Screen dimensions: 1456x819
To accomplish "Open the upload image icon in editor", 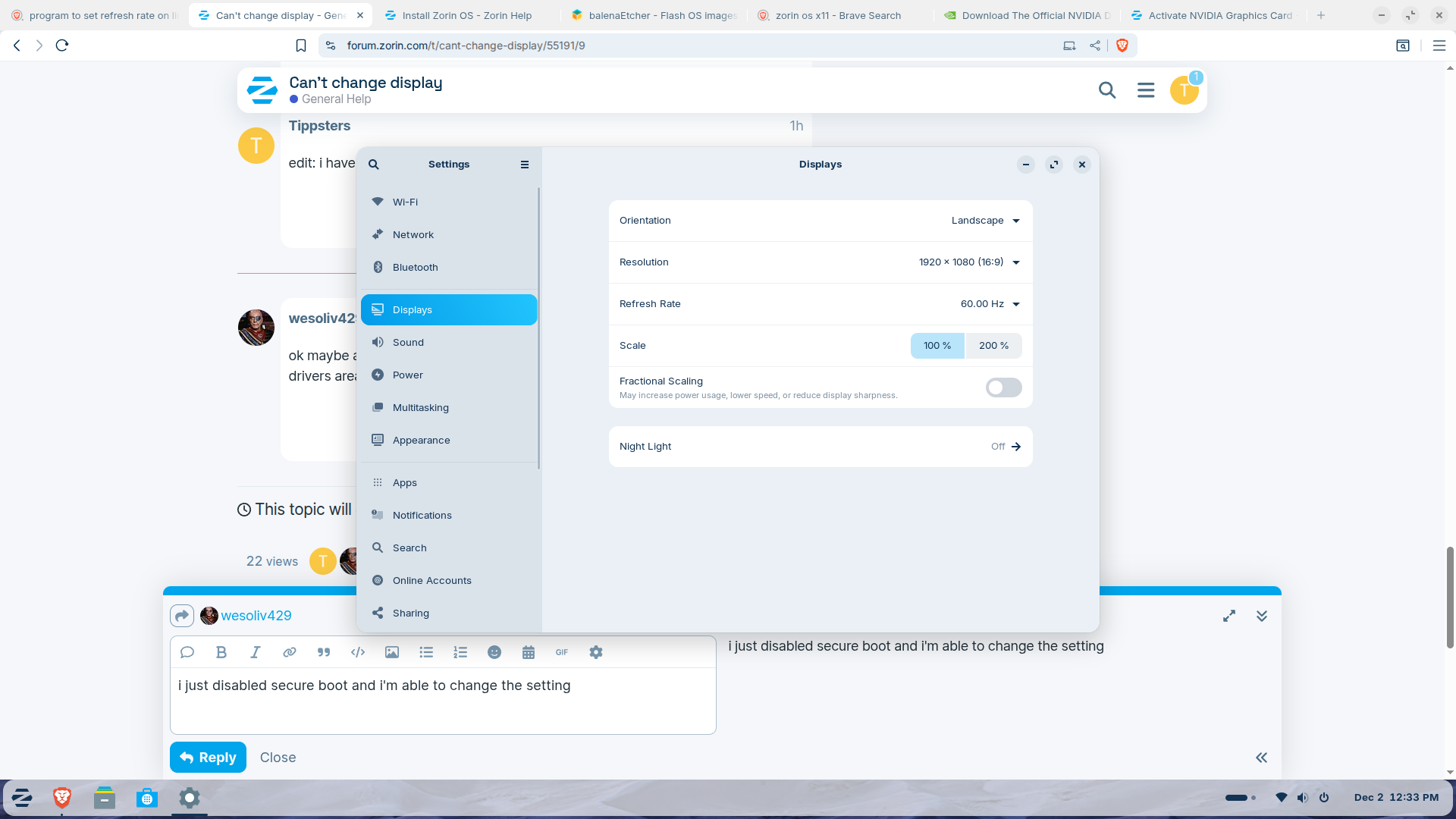I will [x=392, y=652].
